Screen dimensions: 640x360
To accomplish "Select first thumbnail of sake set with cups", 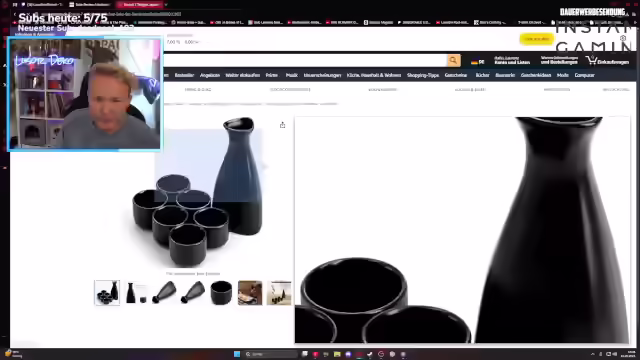I will 107,293.
